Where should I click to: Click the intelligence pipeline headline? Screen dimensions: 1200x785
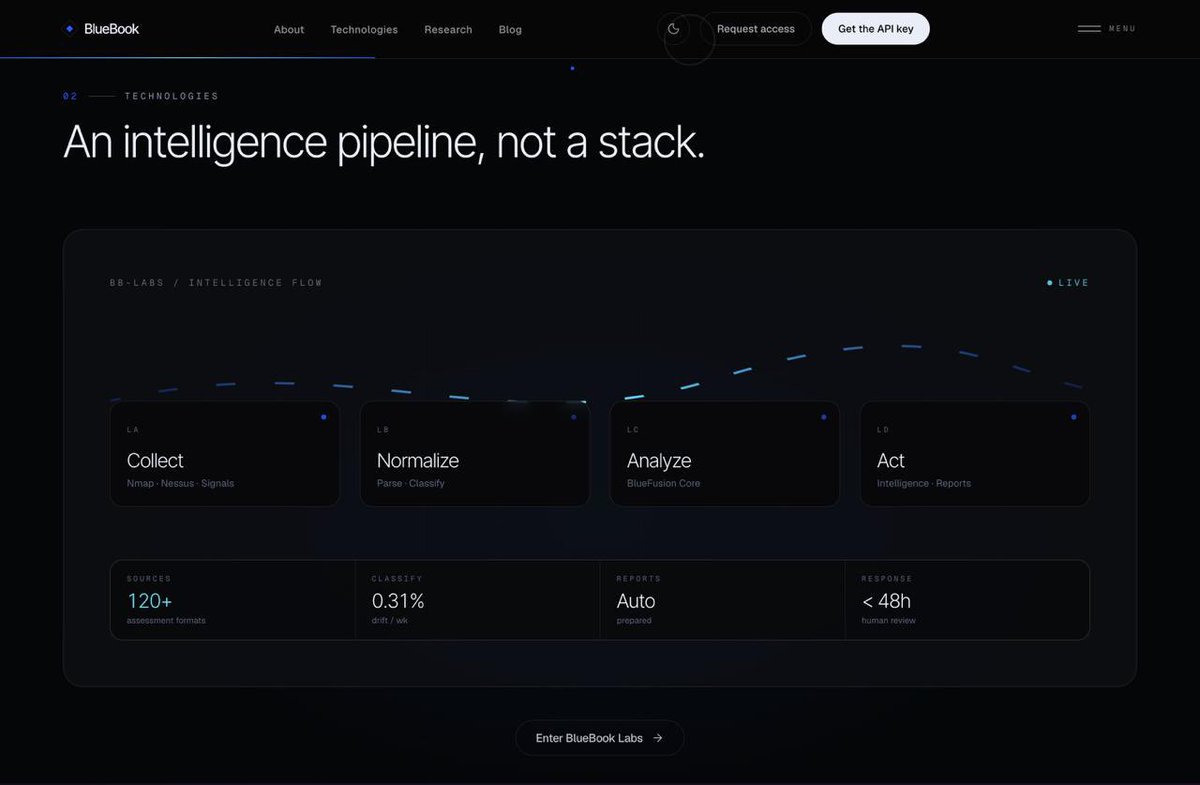pyautogui.click(x=384, y=142)
